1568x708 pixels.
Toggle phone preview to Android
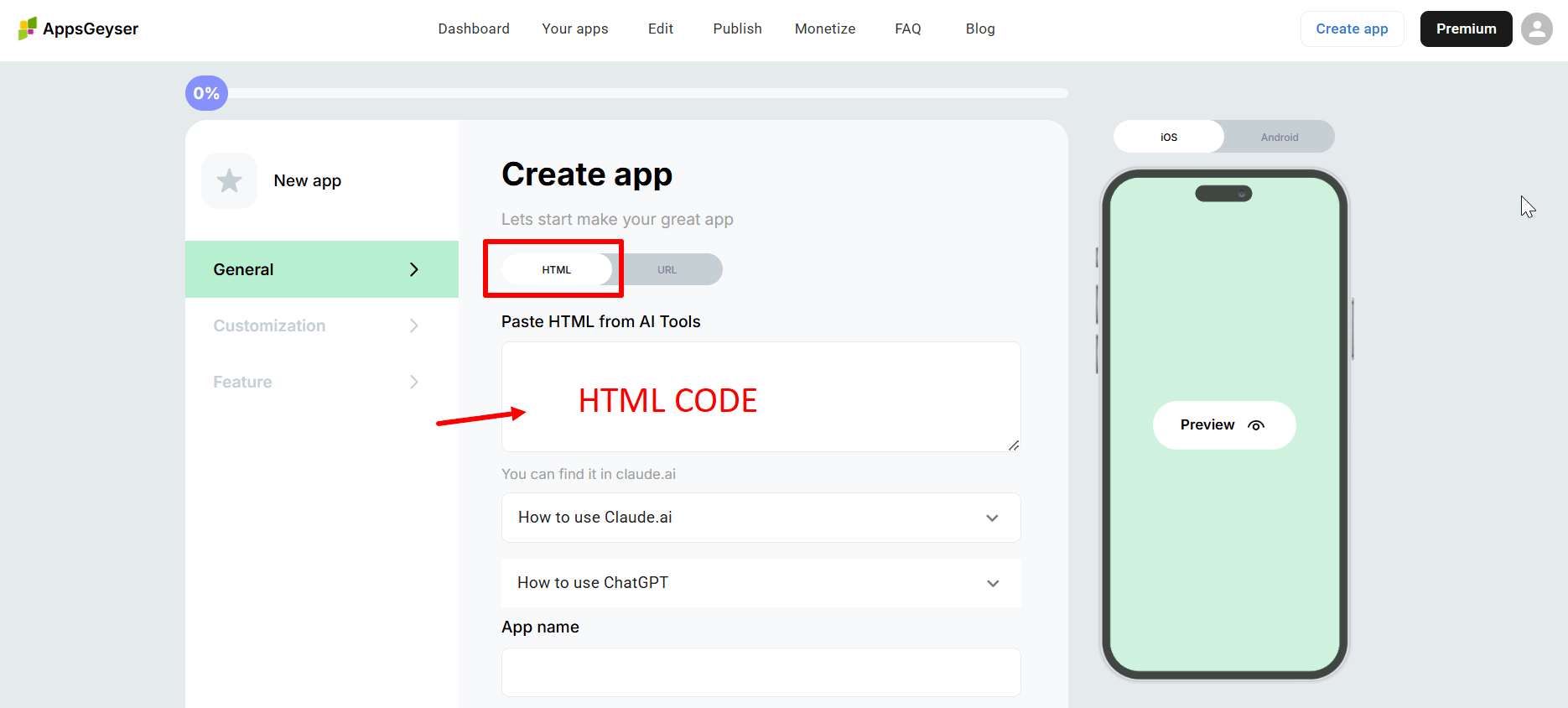coord(1279,137)
